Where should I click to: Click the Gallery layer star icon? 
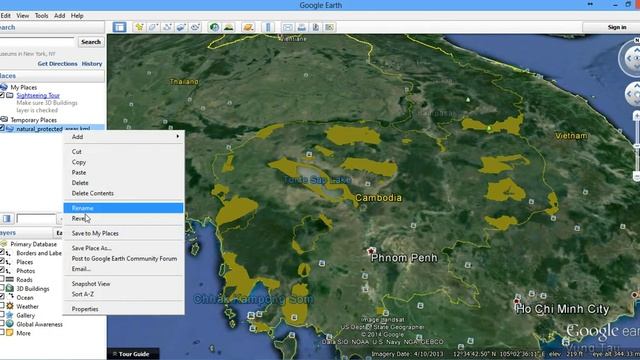(x=9, y=315)
